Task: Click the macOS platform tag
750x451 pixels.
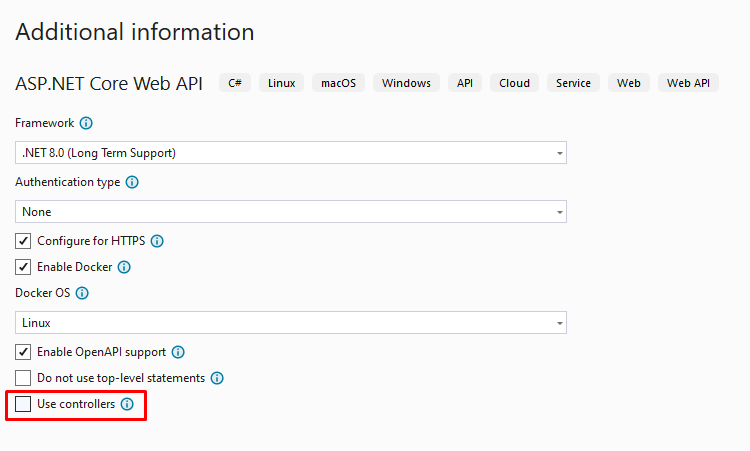Action: pos(340,83)
